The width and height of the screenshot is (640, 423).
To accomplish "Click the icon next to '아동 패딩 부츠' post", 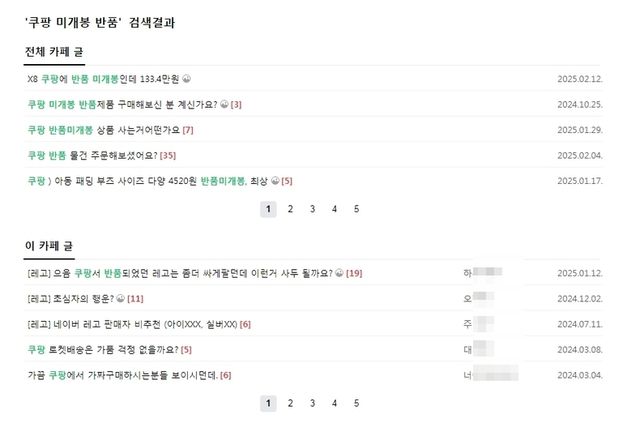I will click(273, 181).
